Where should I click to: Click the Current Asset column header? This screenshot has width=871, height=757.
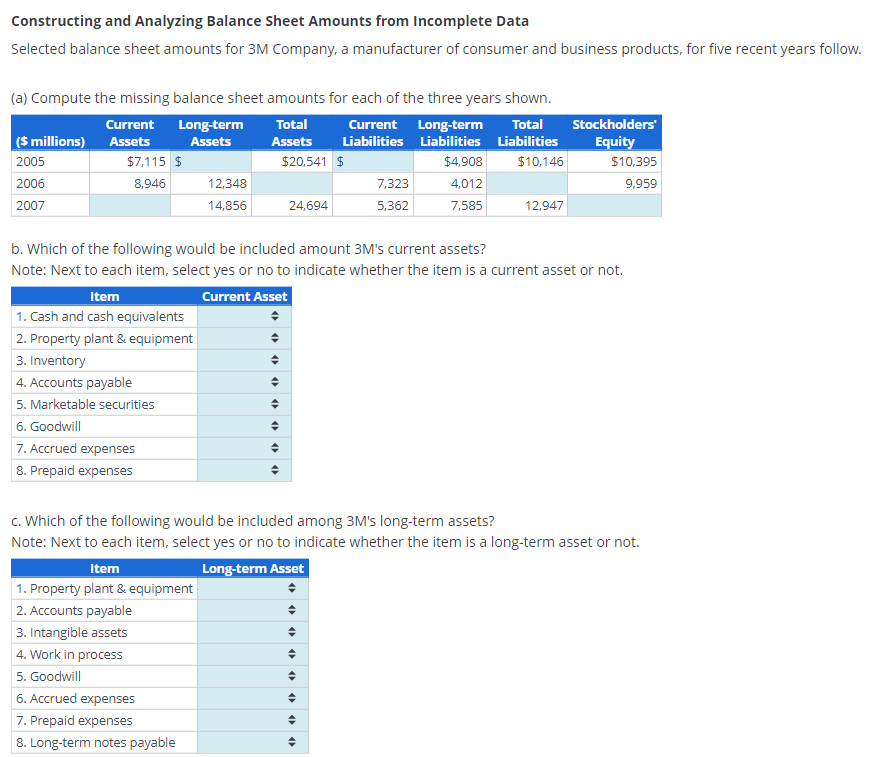click(244, 297)
